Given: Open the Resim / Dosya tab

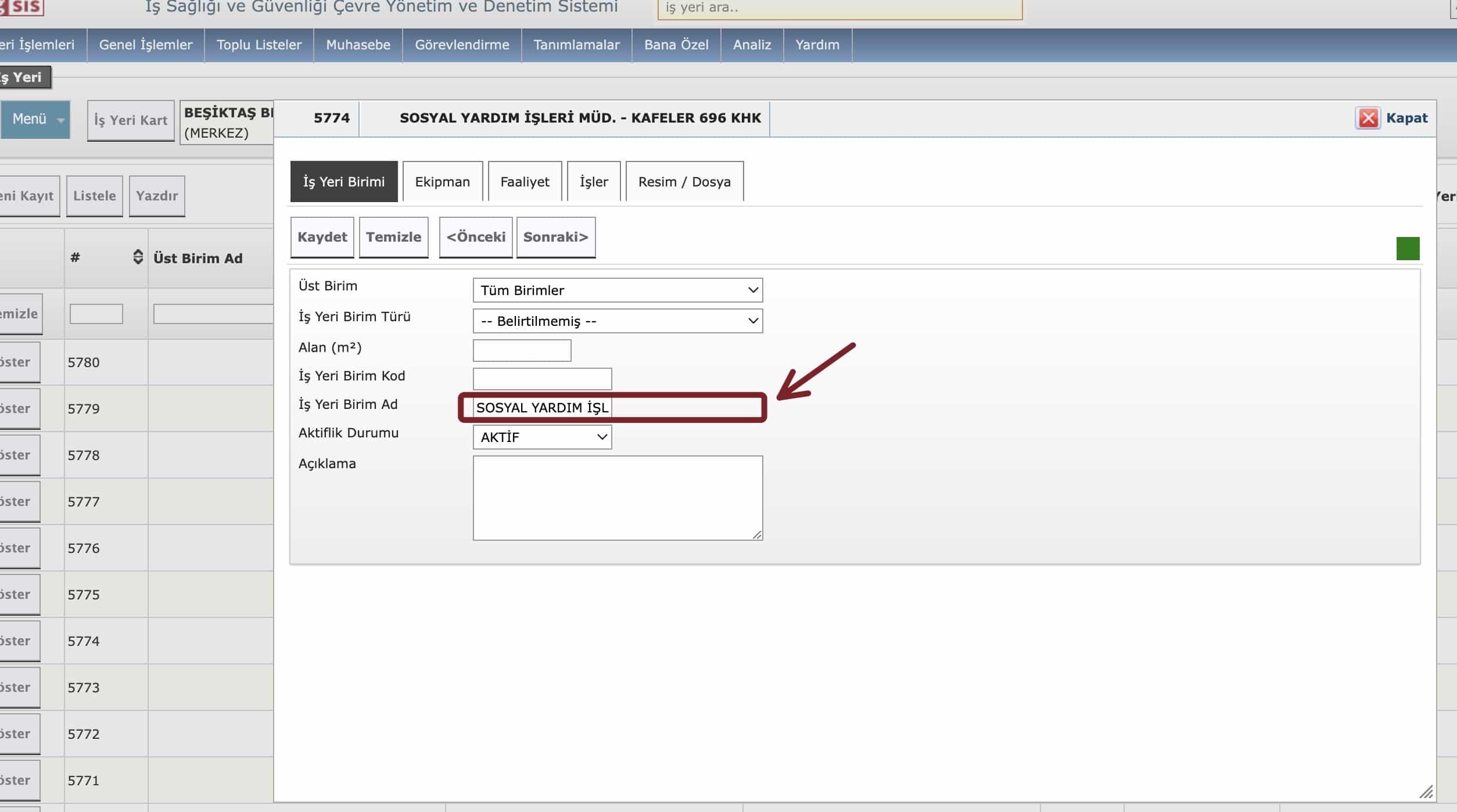Looking at the screenshot, I should [684, 182].
